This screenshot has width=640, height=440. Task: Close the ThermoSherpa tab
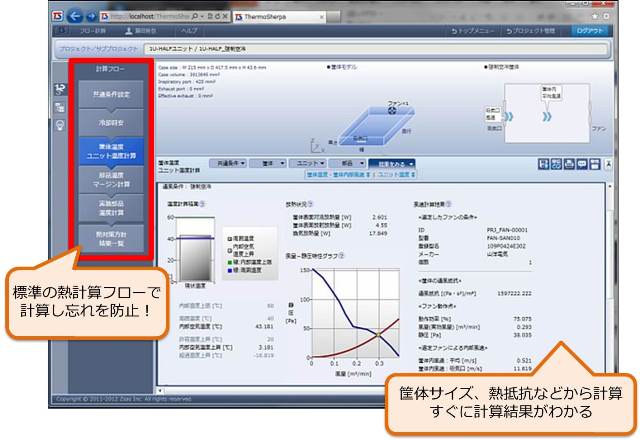pyautogui.click(x=322, y=17)
